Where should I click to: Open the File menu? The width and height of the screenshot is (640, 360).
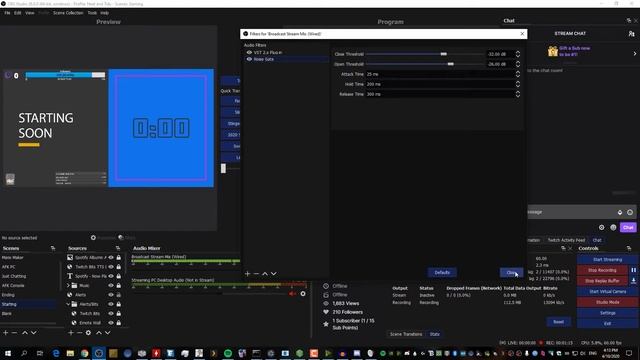point(7,13)
